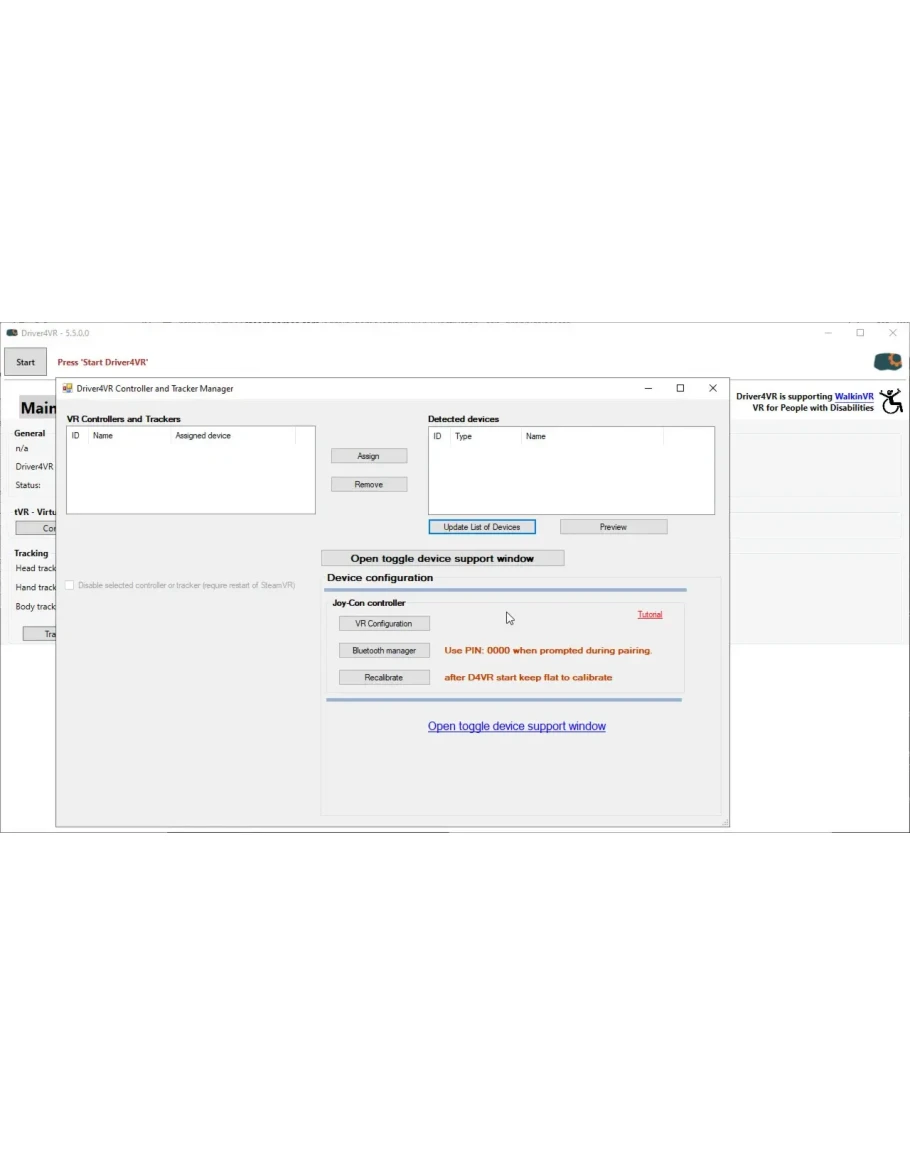Click the Assign button
This screenshot has width=910, height=1155.
pos(368,456)
